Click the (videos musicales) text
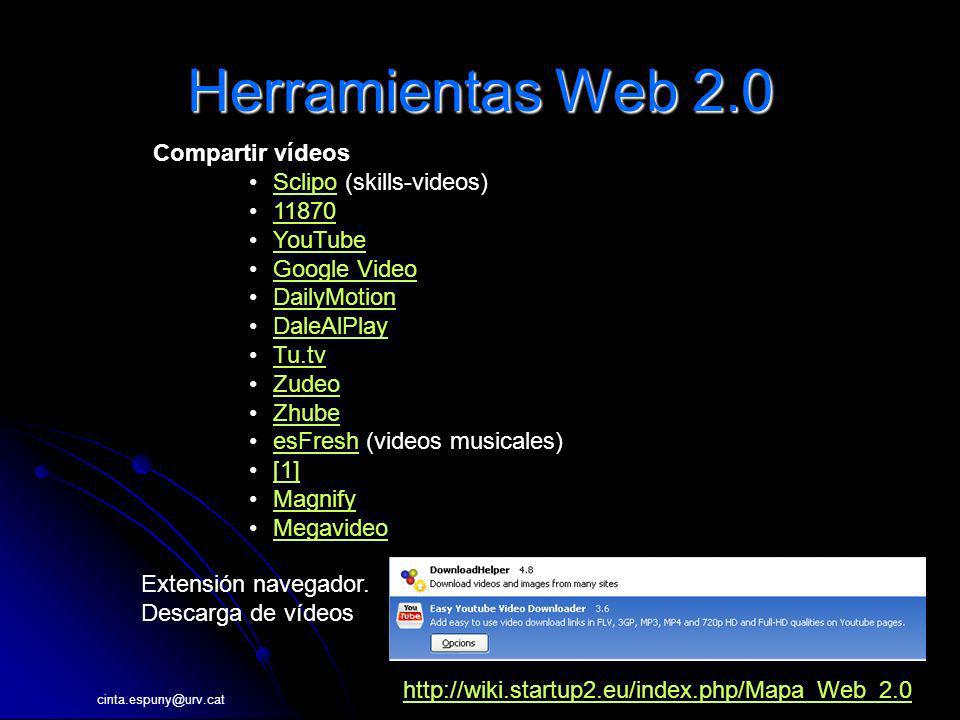Viewport: 960px width, 720px height. coord(464,441)
